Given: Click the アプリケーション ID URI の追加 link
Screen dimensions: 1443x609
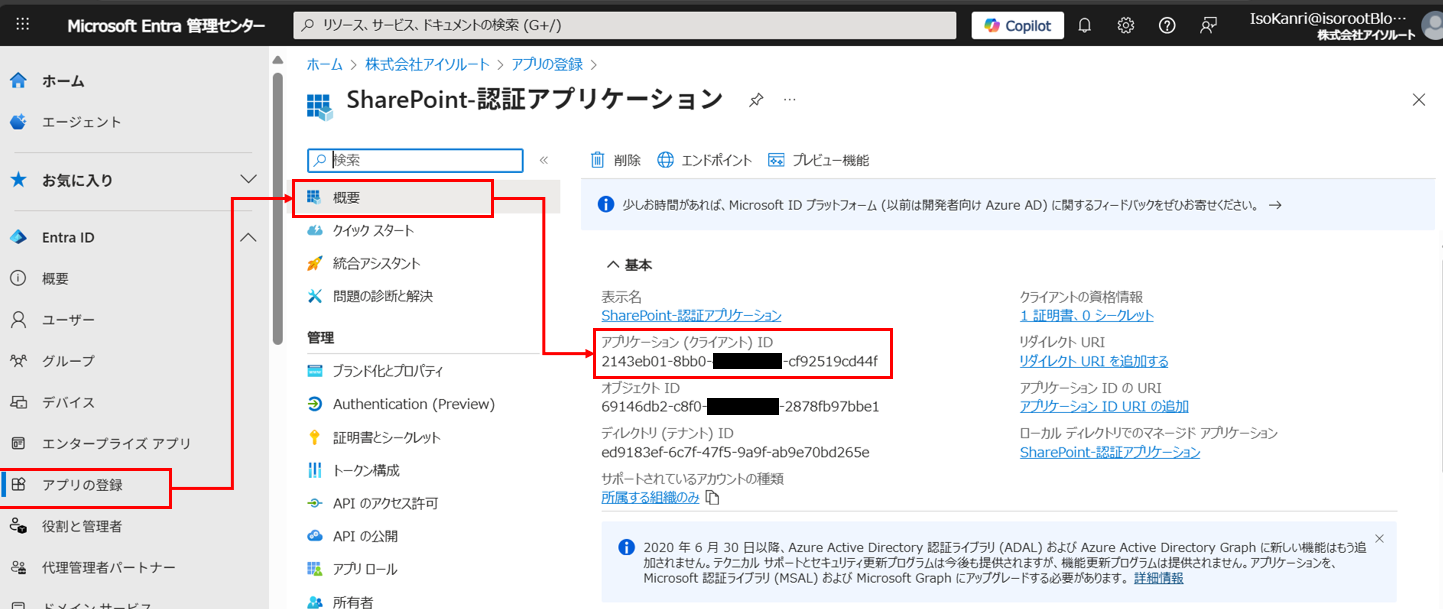Looking at the screenshot, I should pyautogui.click(x=1104, y=406).
